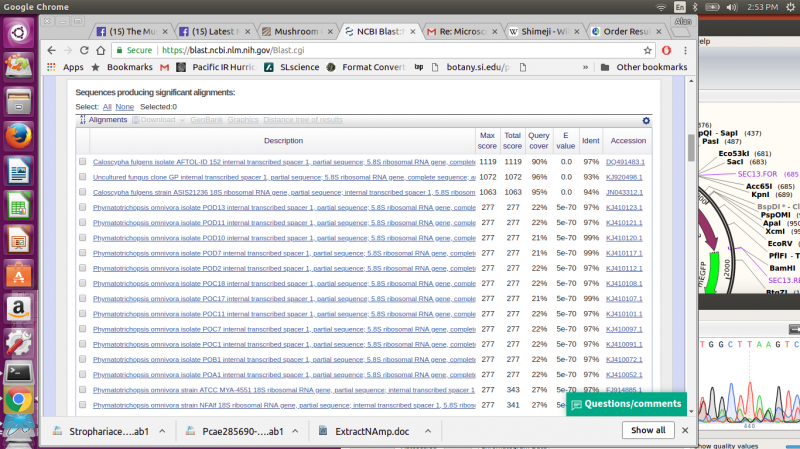
Task: Open the keyboard language En indicator
Action: click(x=680, y=7)
